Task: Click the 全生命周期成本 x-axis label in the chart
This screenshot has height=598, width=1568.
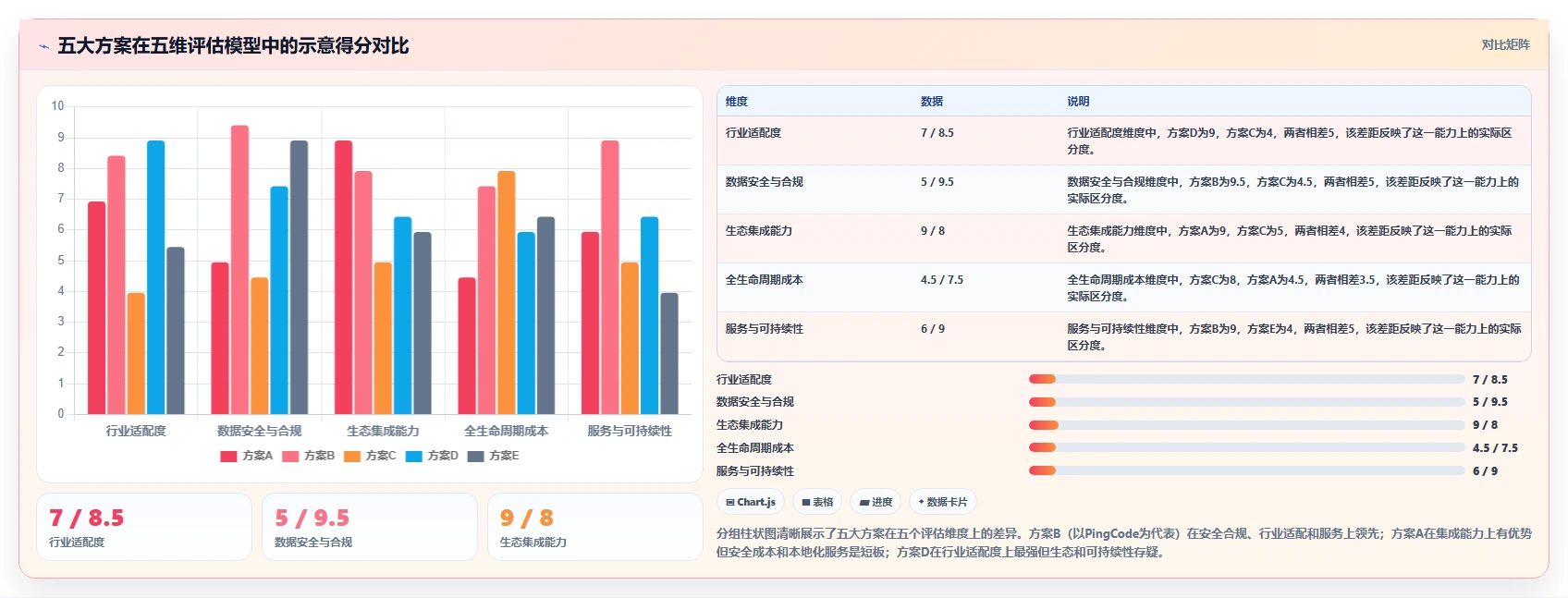Action: tap(507, 431)
